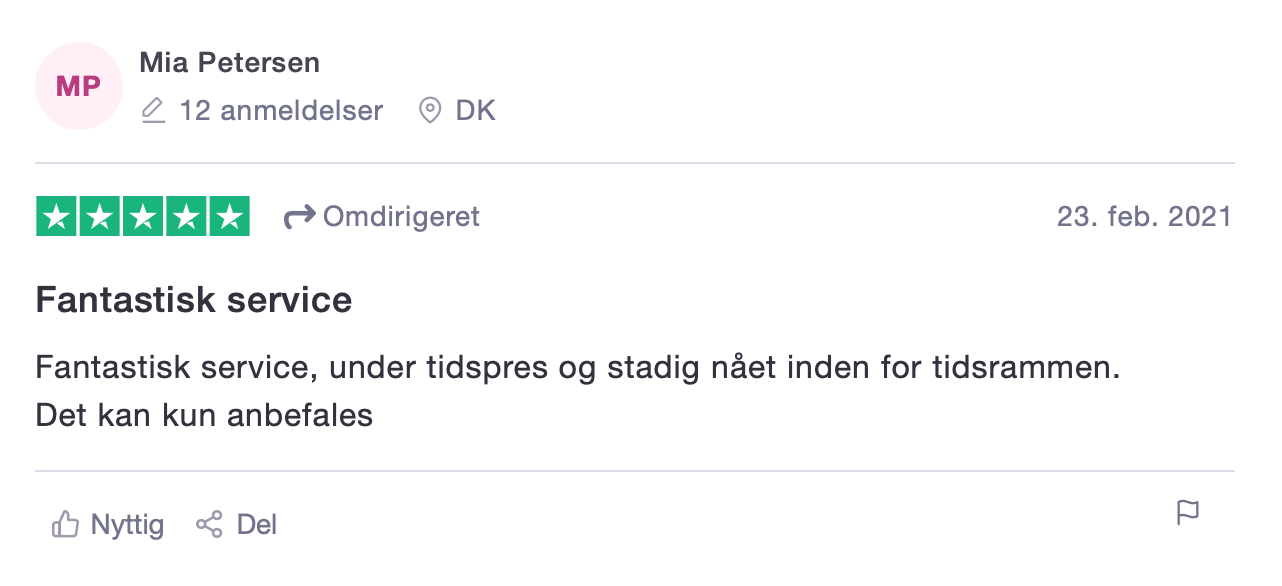1282x586 pixels.
Task: Report the review with the flag icon
Action: 1187,513
